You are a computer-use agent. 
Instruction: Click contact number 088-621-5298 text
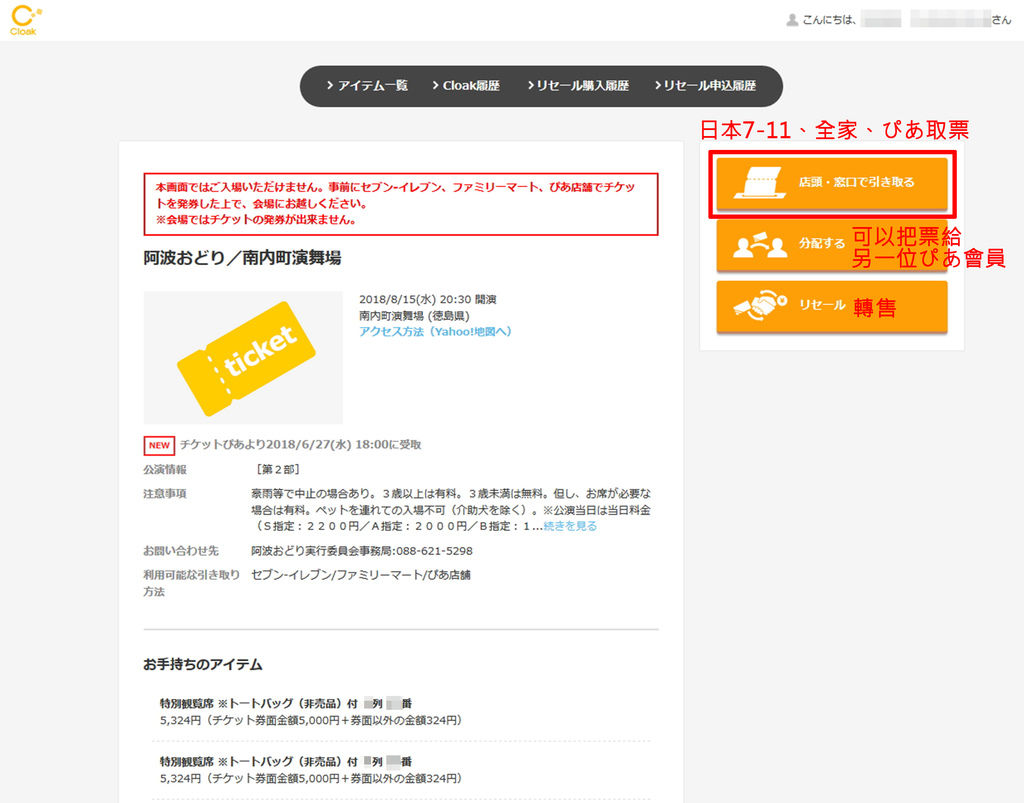tap(434, 551)
